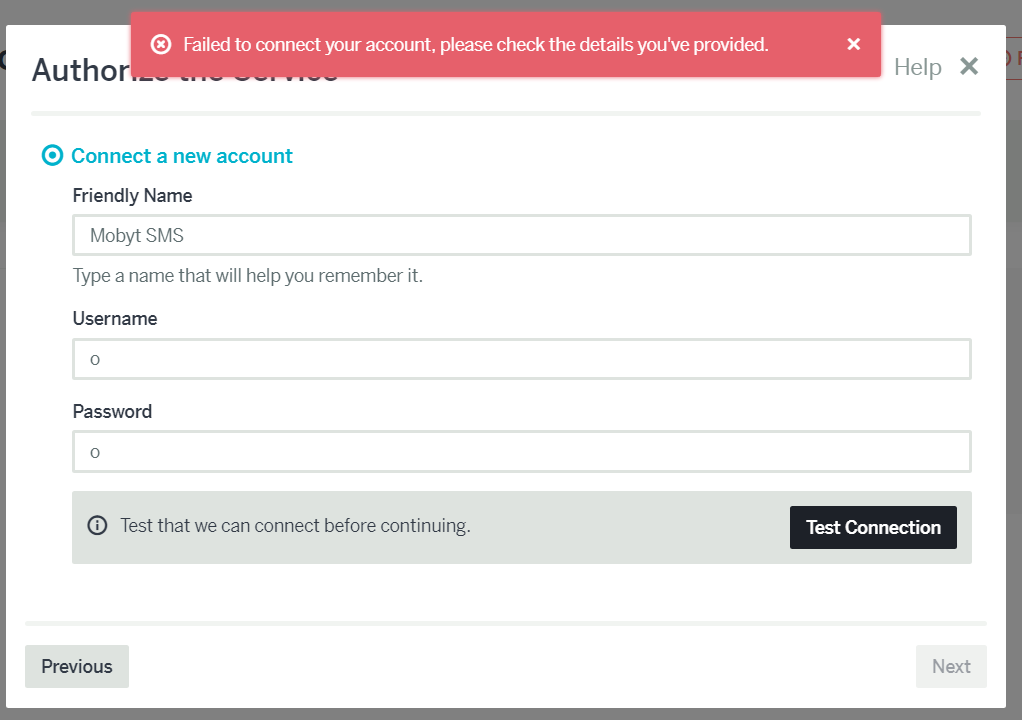Click the Authorize dialog heading

[x=185, y=70]
